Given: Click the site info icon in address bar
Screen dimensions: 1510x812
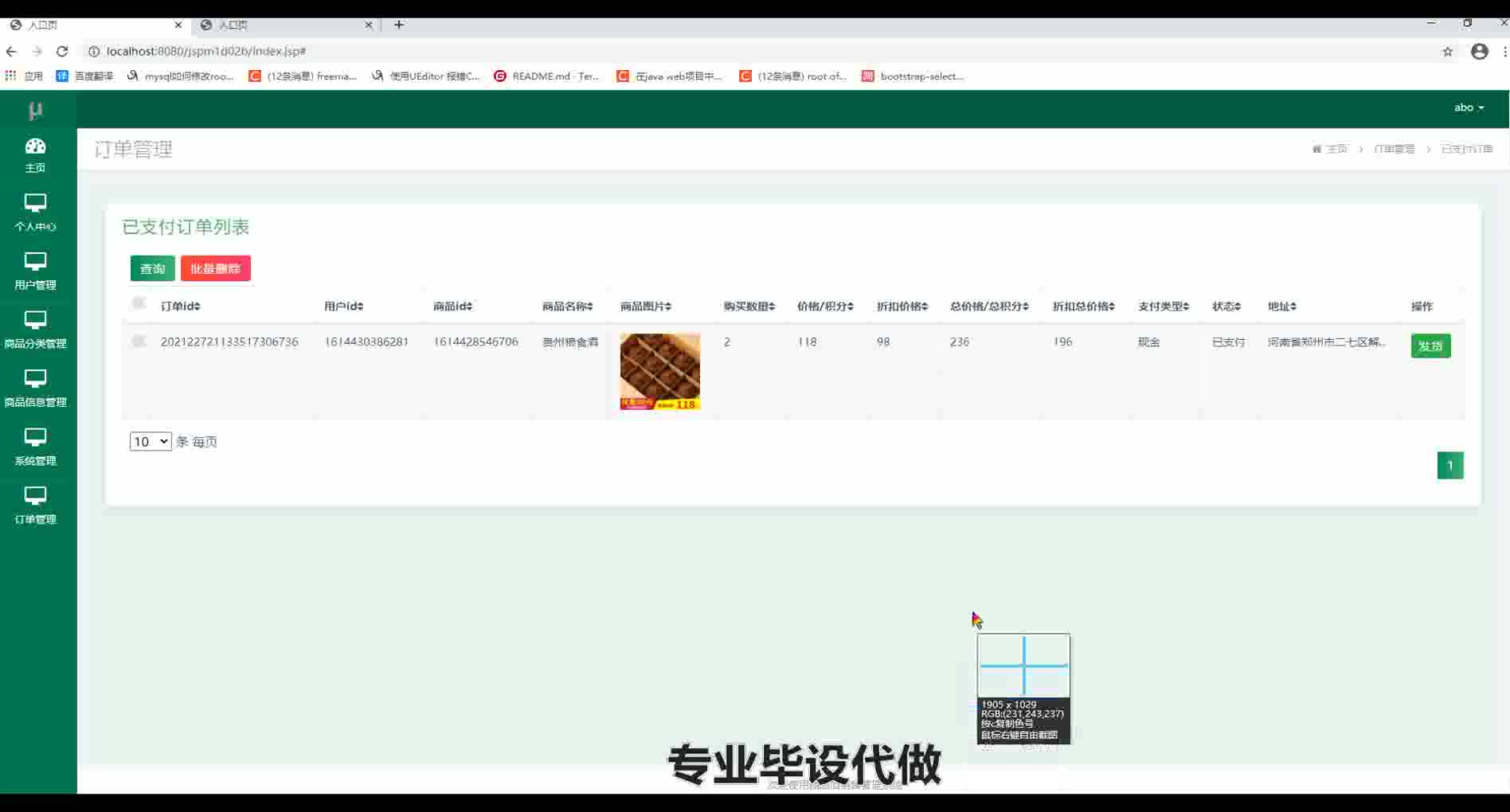Looking at the screenshot, I should [x=93, y=51].
